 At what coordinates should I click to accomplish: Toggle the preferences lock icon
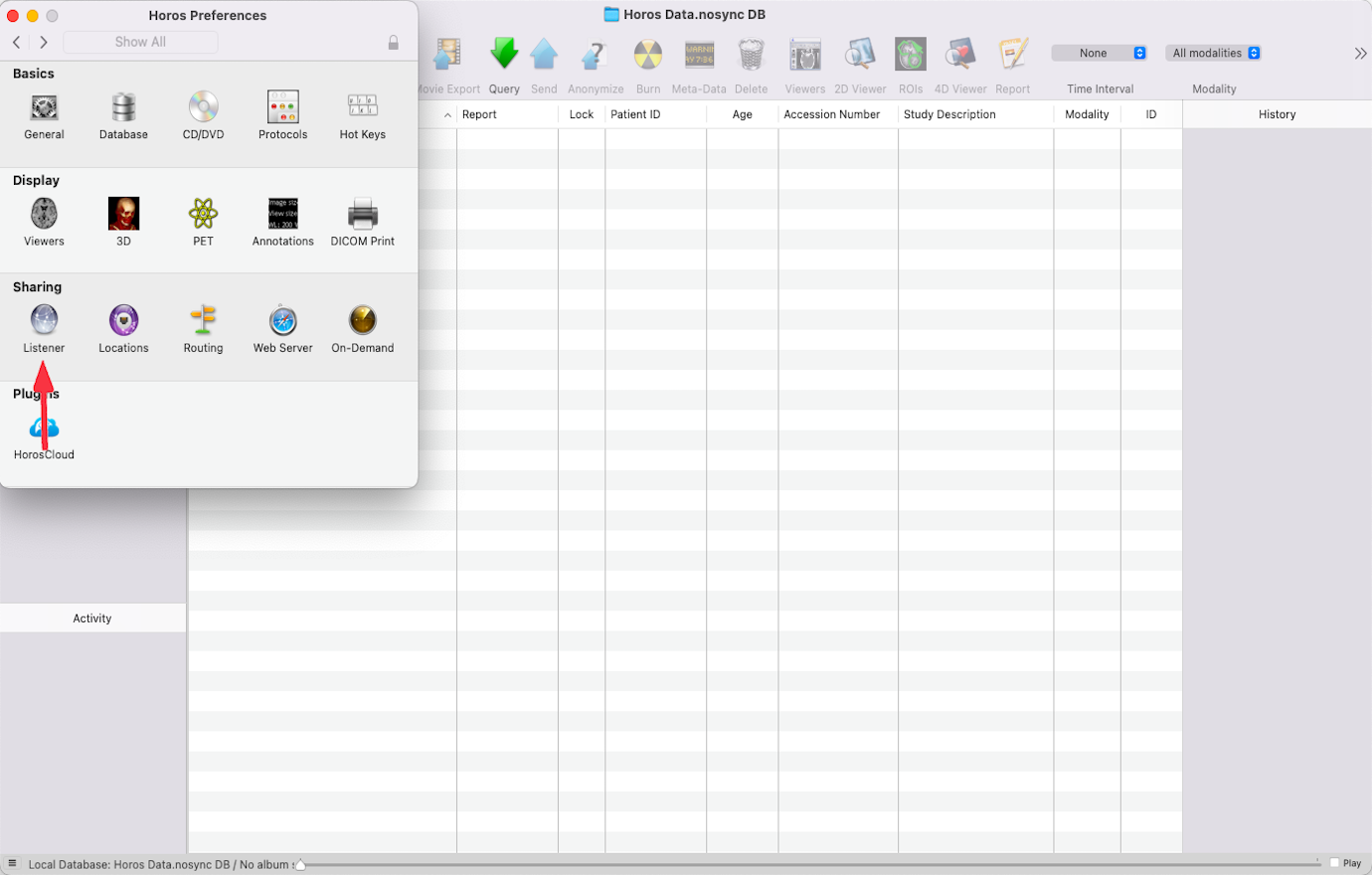pyautogui.click(x=394, y=43)
